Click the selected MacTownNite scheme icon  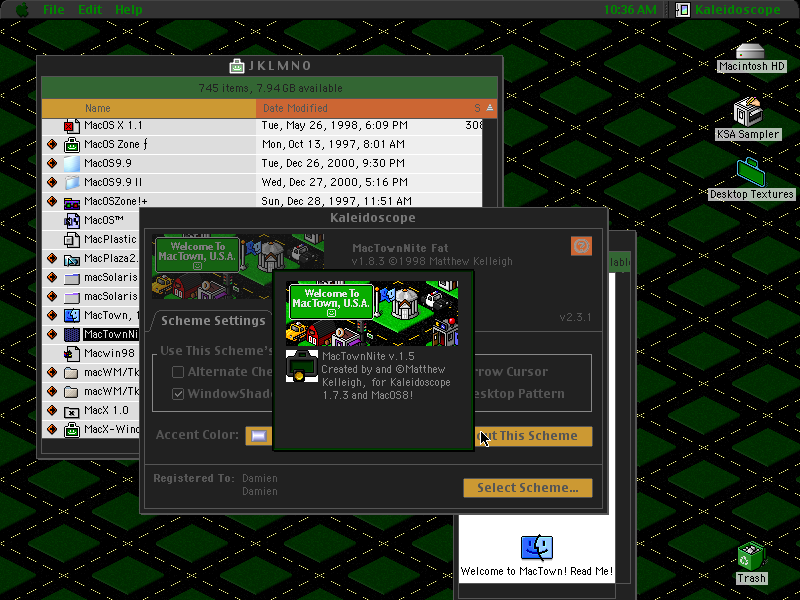coord(71,335)
